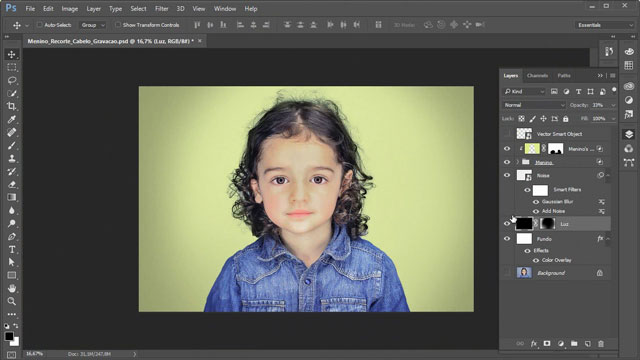Image resolution: width=640 pixels, height=360 pixels.
Task: Click the Add layer style fx icon
Action: (x=533, y=344)
